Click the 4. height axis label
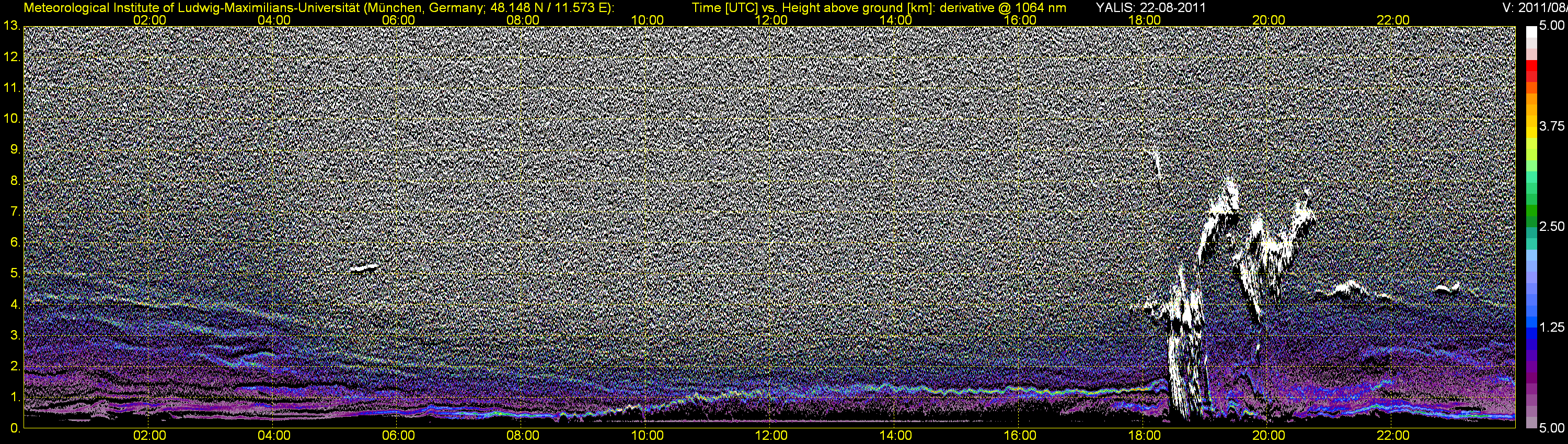Screen dimensions: 1568x444 point(16,305)
